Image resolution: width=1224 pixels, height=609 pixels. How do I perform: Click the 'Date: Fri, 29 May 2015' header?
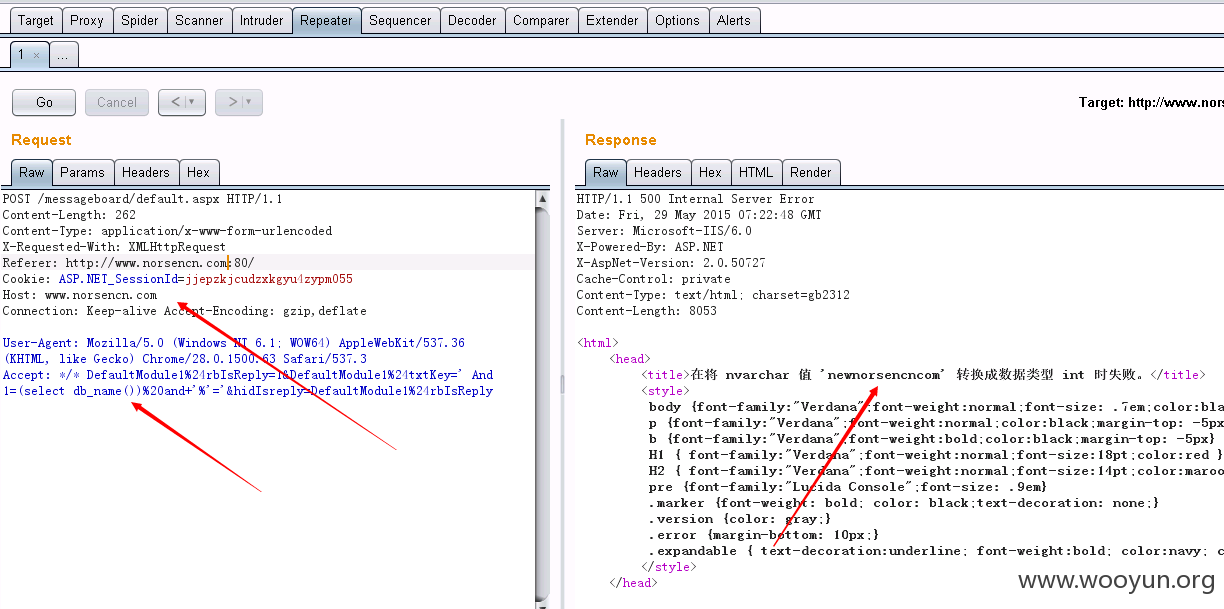click(699, 215)
